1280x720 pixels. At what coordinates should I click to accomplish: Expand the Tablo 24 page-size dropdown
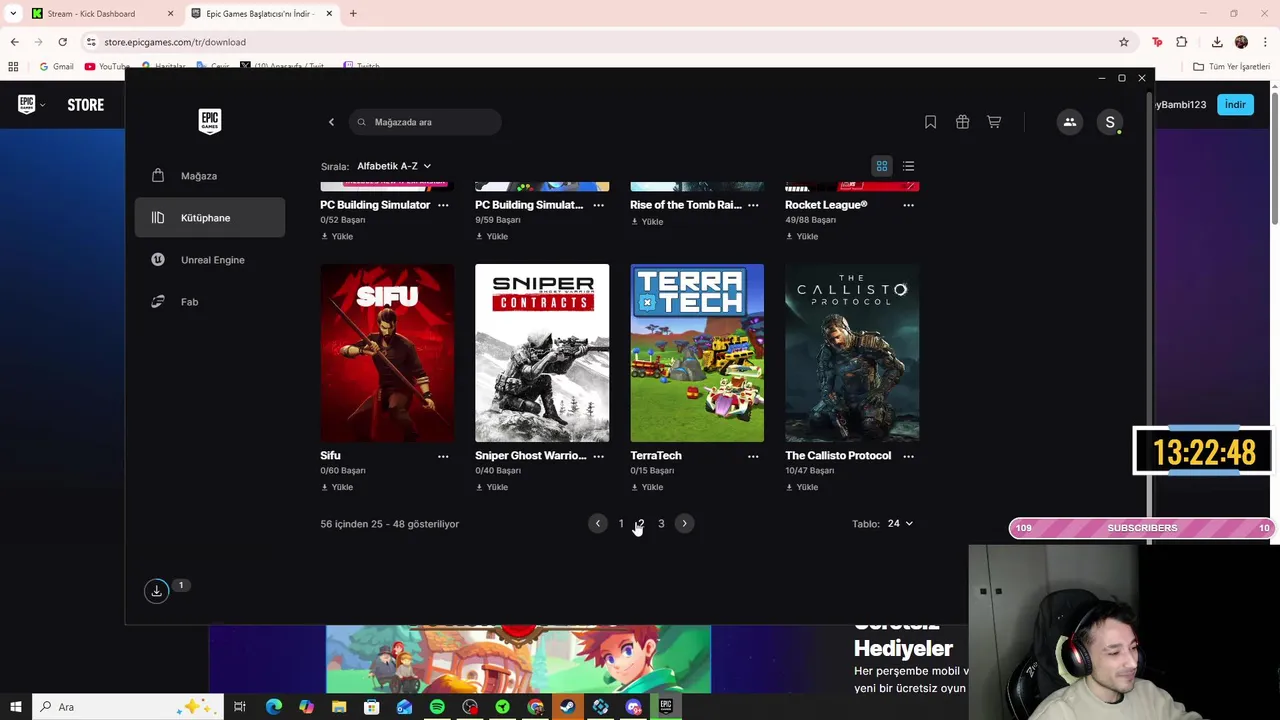tap(900, 524)
